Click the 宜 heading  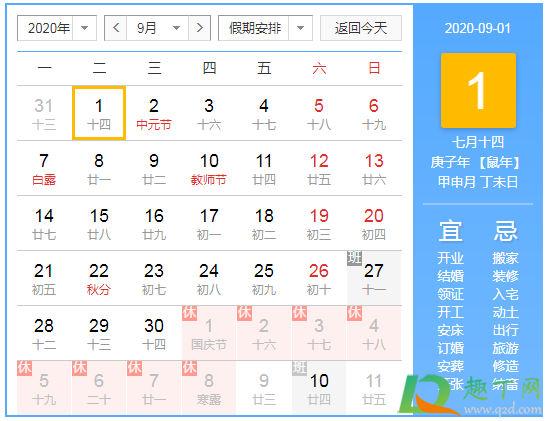451,231
